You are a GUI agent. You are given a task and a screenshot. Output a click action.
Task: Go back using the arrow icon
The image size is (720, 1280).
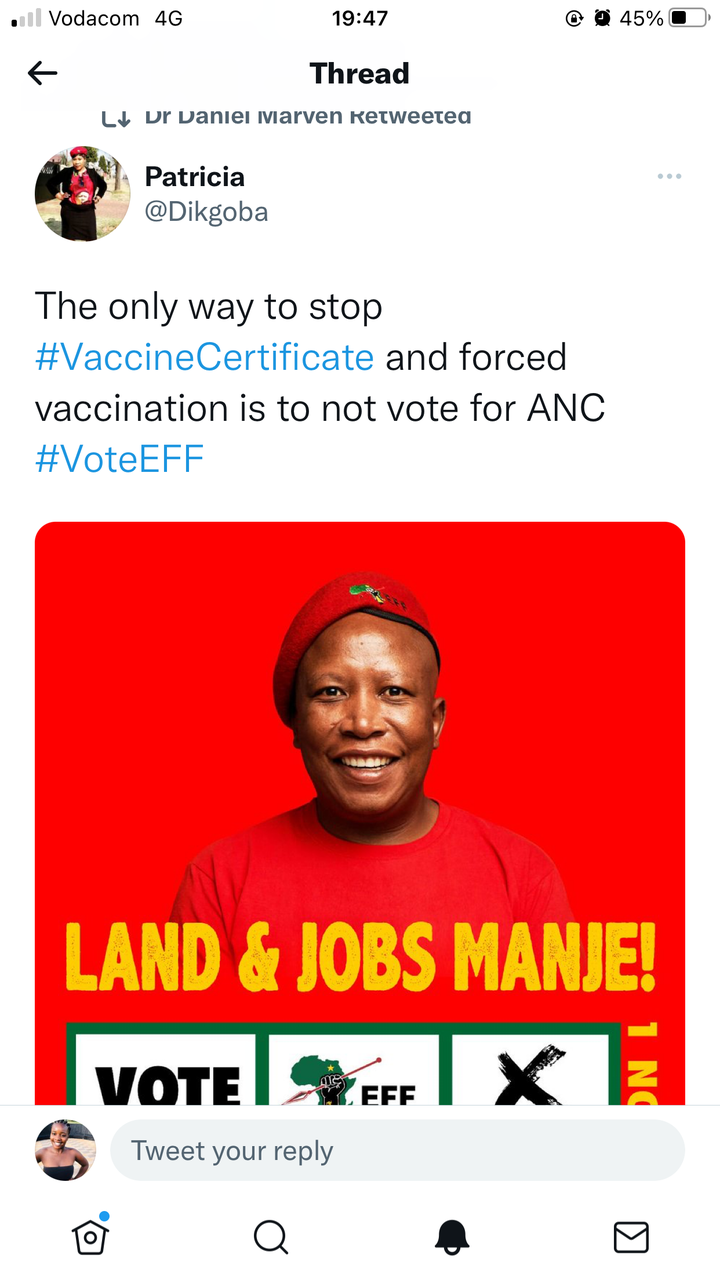[42, 73]
